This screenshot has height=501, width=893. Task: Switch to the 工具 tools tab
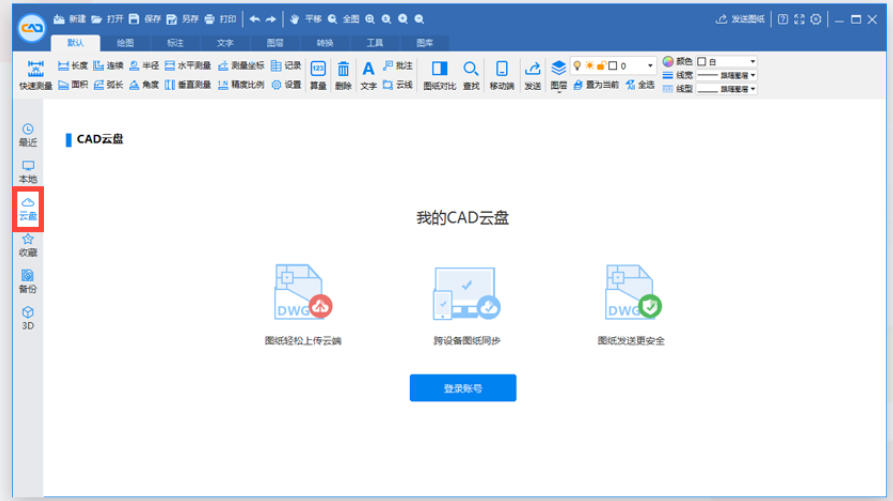coord(375,43)
